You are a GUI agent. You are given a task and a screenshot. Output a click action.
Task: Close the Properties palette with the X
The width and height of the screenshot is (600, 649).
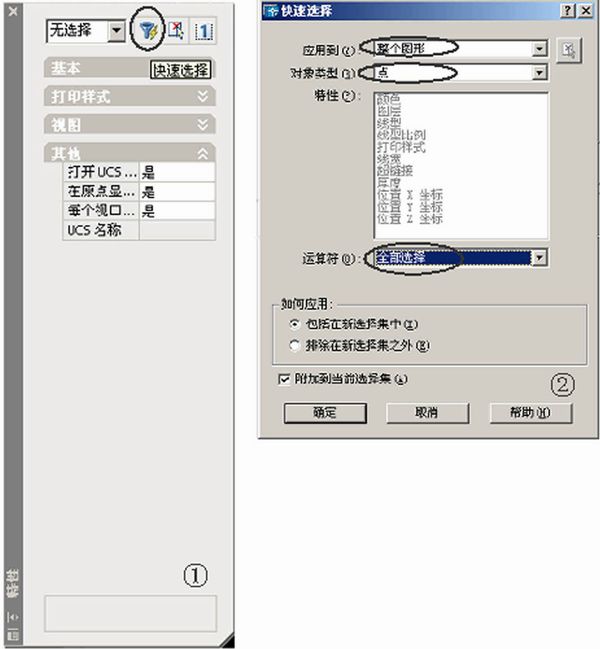click(x=13, y=11)
